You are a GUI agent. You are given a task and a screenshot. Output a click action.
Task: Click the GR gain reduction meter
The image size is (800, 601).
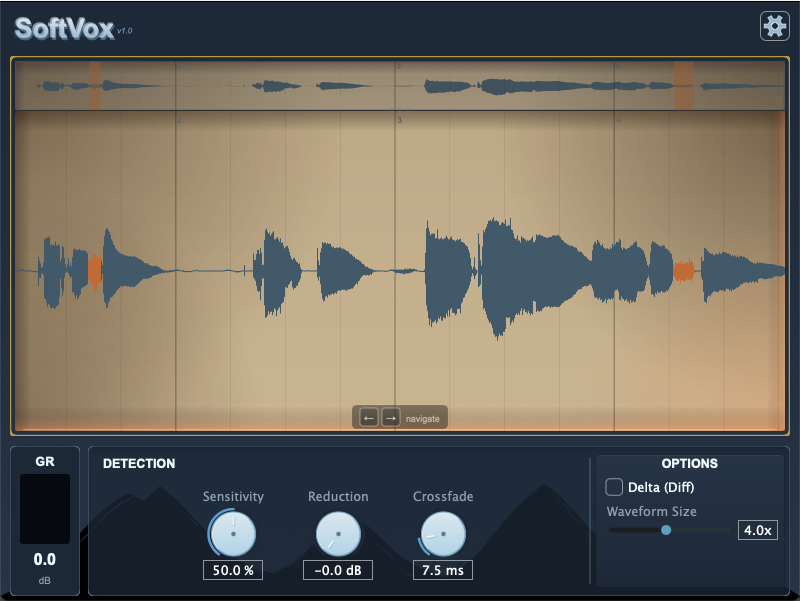pyautogui.click(x=44, y=510)
